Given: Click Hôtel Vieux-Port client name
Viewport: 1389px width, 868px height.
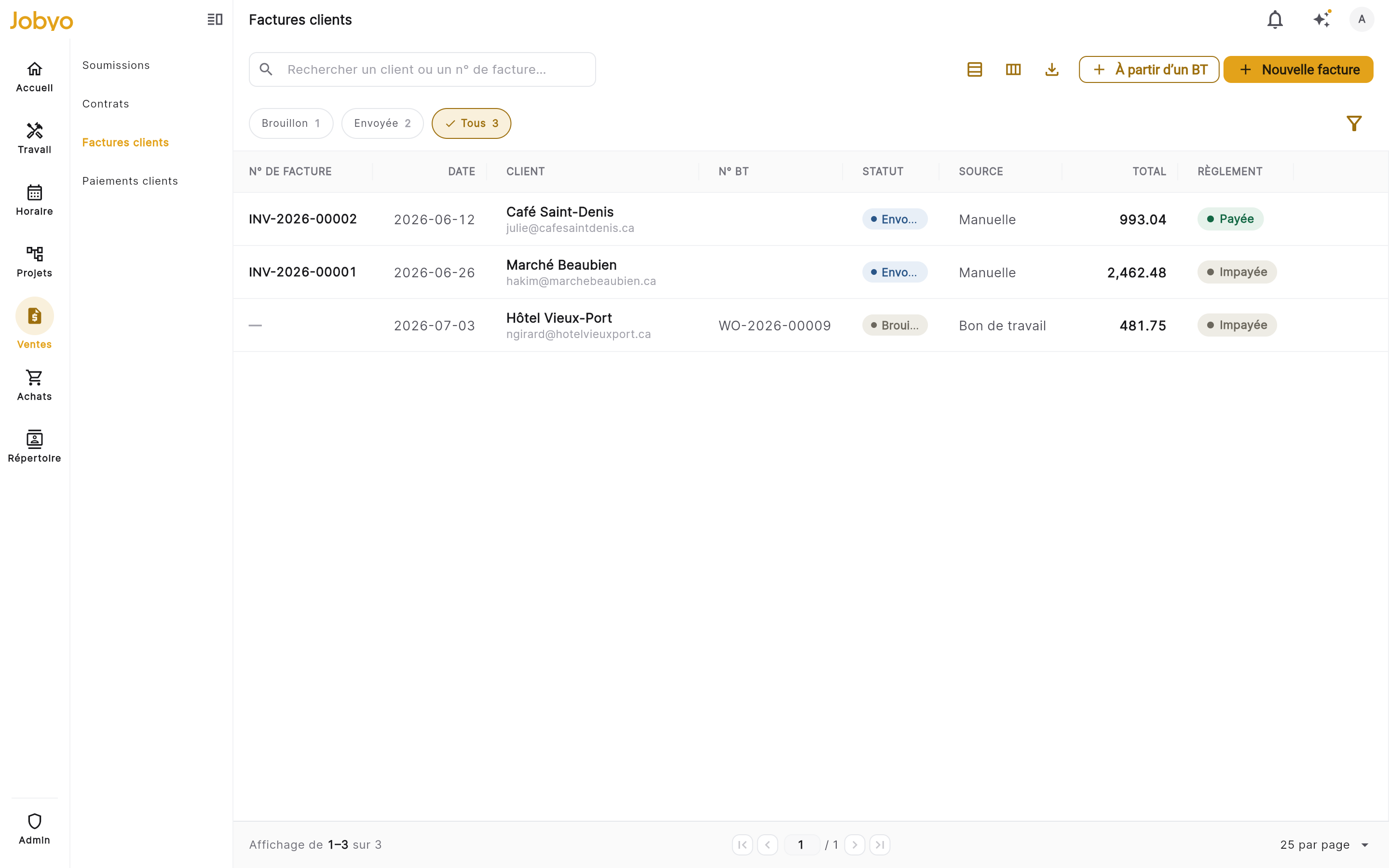Looking at the screenshot, I should pyautogui.click(x=559, y=318).
